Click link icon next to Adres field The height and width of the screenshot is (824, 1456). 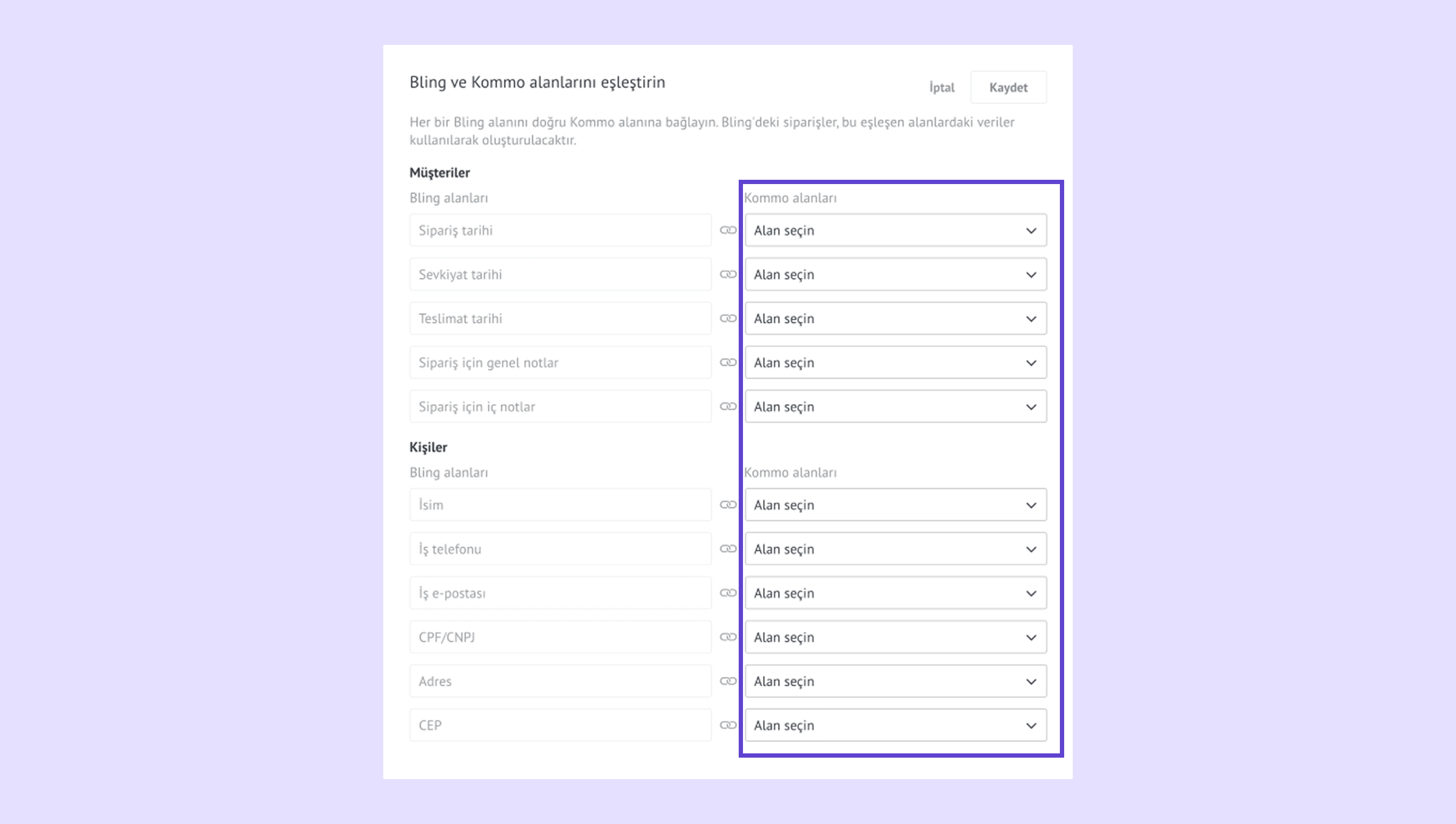(x=728, y=681)
